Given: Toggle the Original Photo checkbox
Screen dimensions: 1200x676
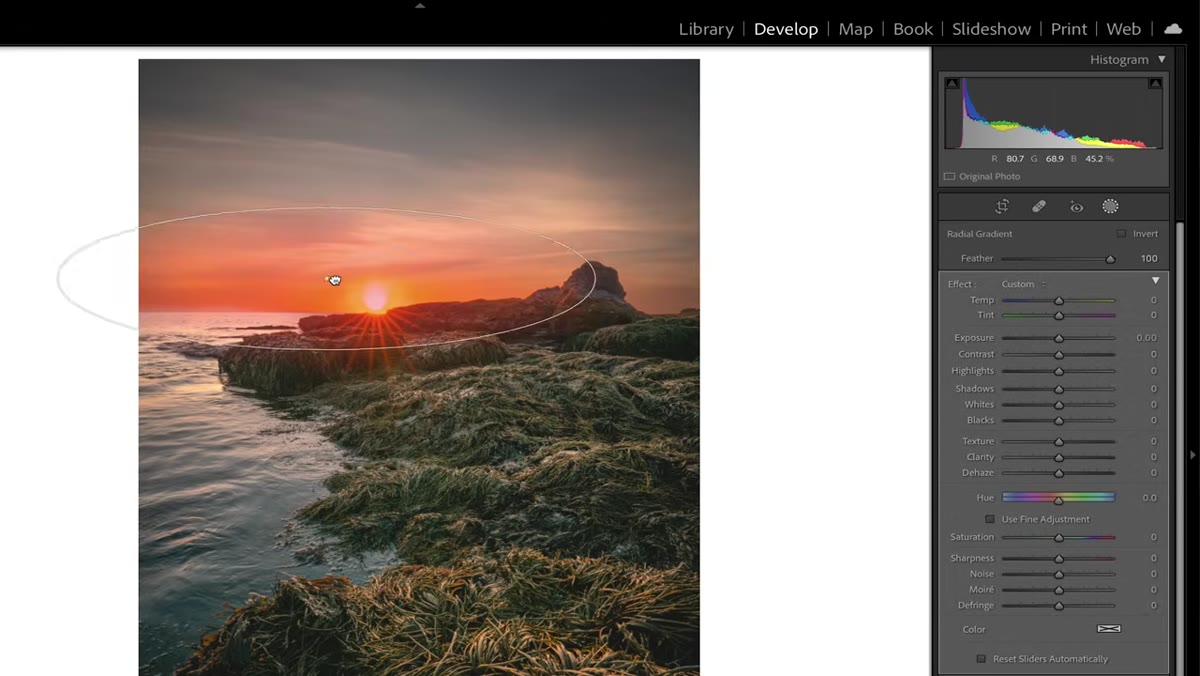Looking at the screenshot, I should 950,177.
